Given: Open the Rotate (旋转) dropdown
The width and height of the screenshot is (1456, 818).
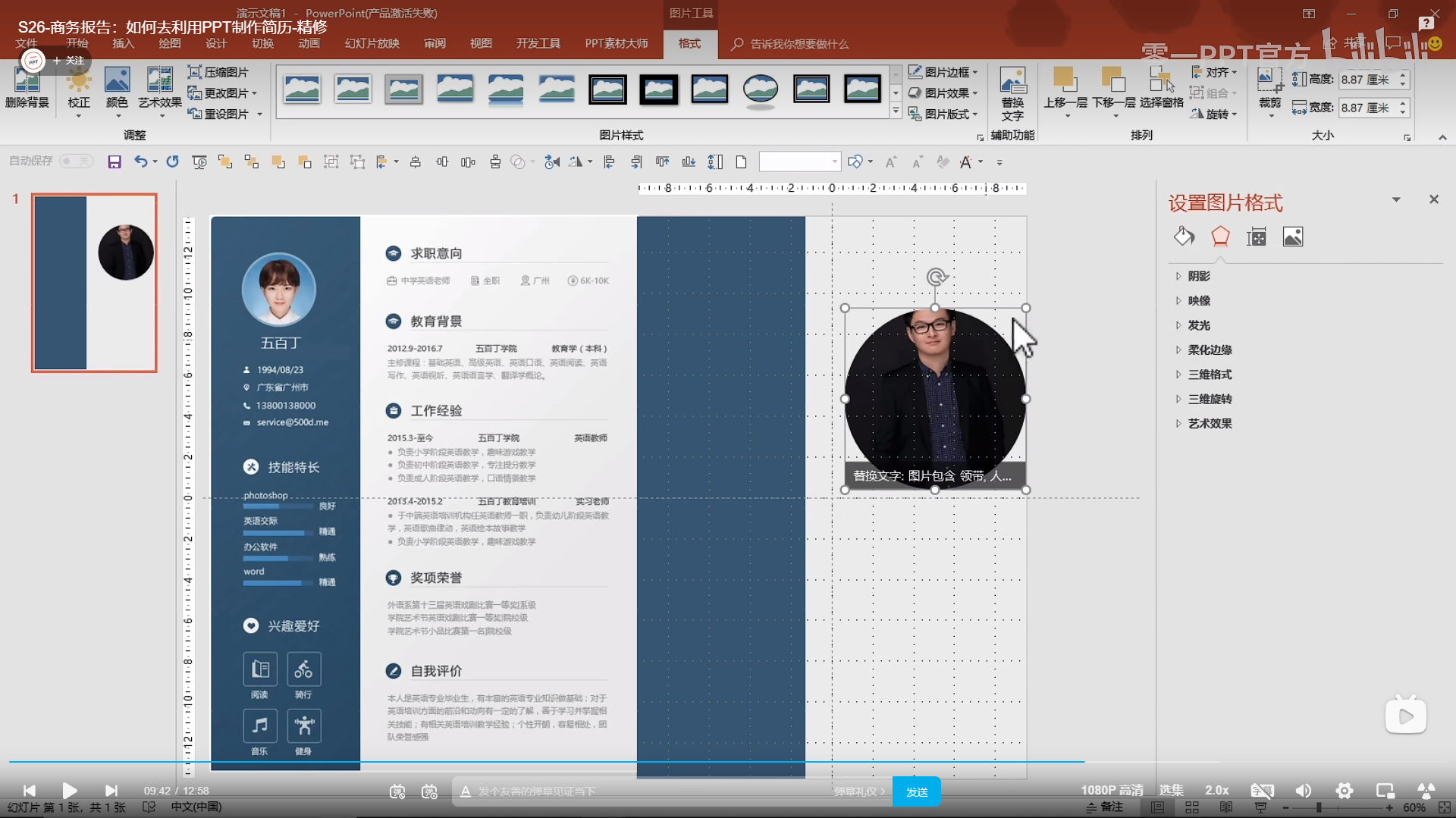Looking at the screenshot, I should coord(1214,114).
